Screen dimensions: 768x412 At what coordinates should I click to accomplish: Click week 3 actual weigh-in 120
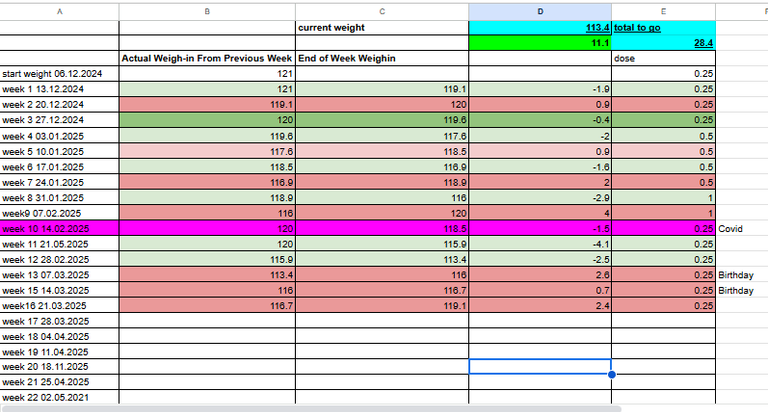(207, 120)
